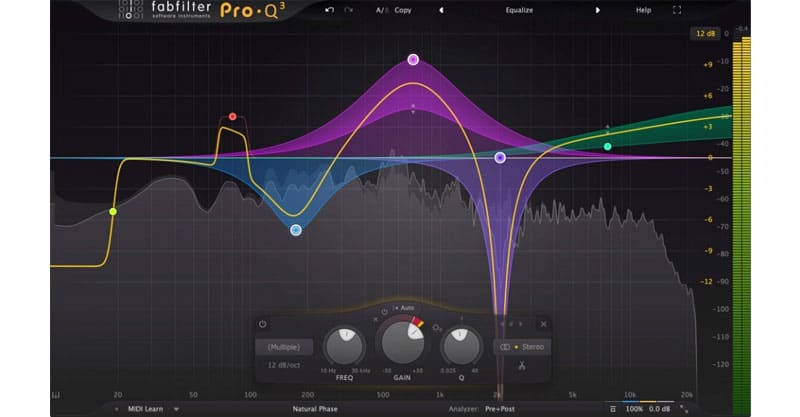This screenshot has height=417, width=800.
Task: Split the band with the scissors icon
Action: 522,365
